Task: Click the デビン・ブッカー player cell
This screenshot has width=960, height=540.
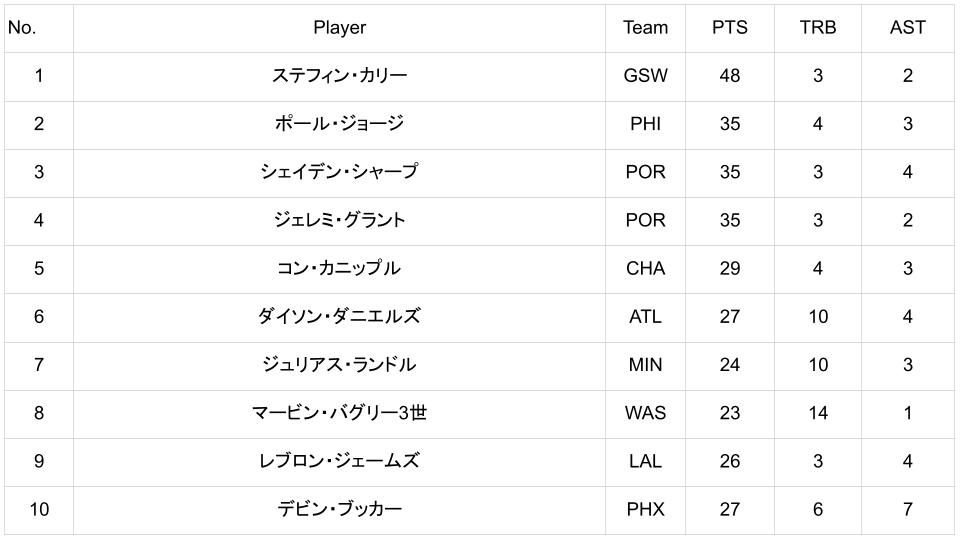Action: coord(339,509)
